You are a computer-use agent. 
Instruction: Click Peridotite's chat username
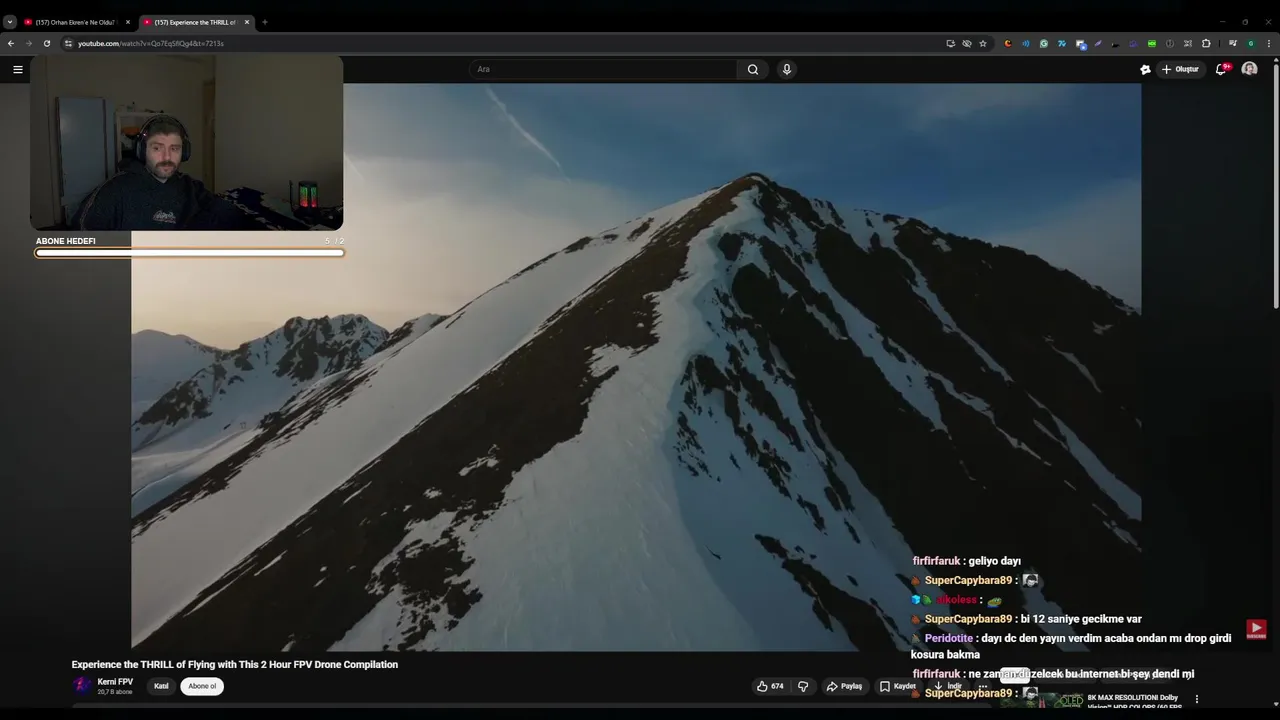click(x=949, y=638)
